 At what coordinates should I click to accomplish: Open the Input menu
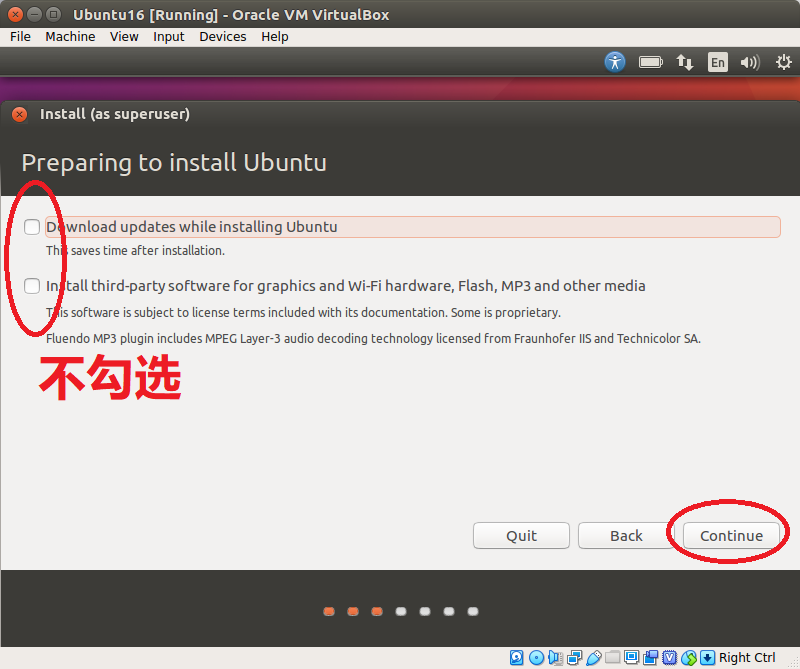pos(169,37)
